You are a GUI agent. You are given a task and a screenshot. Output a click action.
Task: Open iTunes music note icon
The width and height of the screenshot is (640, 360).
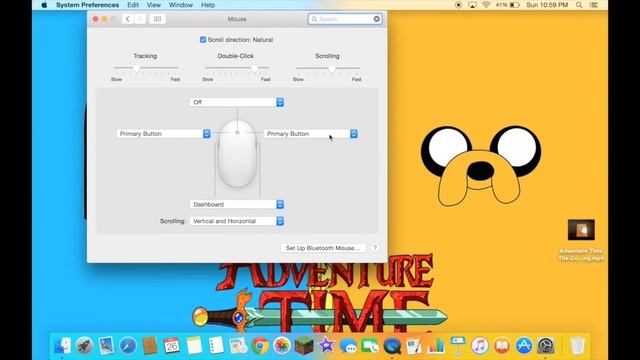480,346
